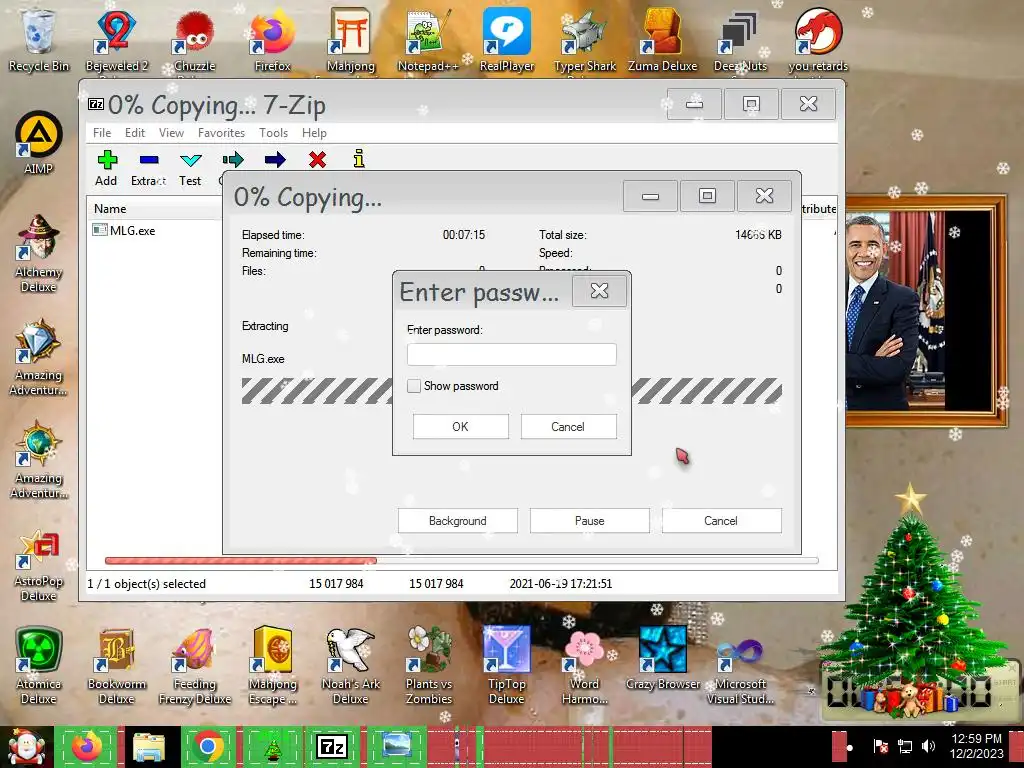The height and width of the screenshot is (768, 1024).
Task: Open the Recycle Bin desktop icon
Action: click(39, 39)
